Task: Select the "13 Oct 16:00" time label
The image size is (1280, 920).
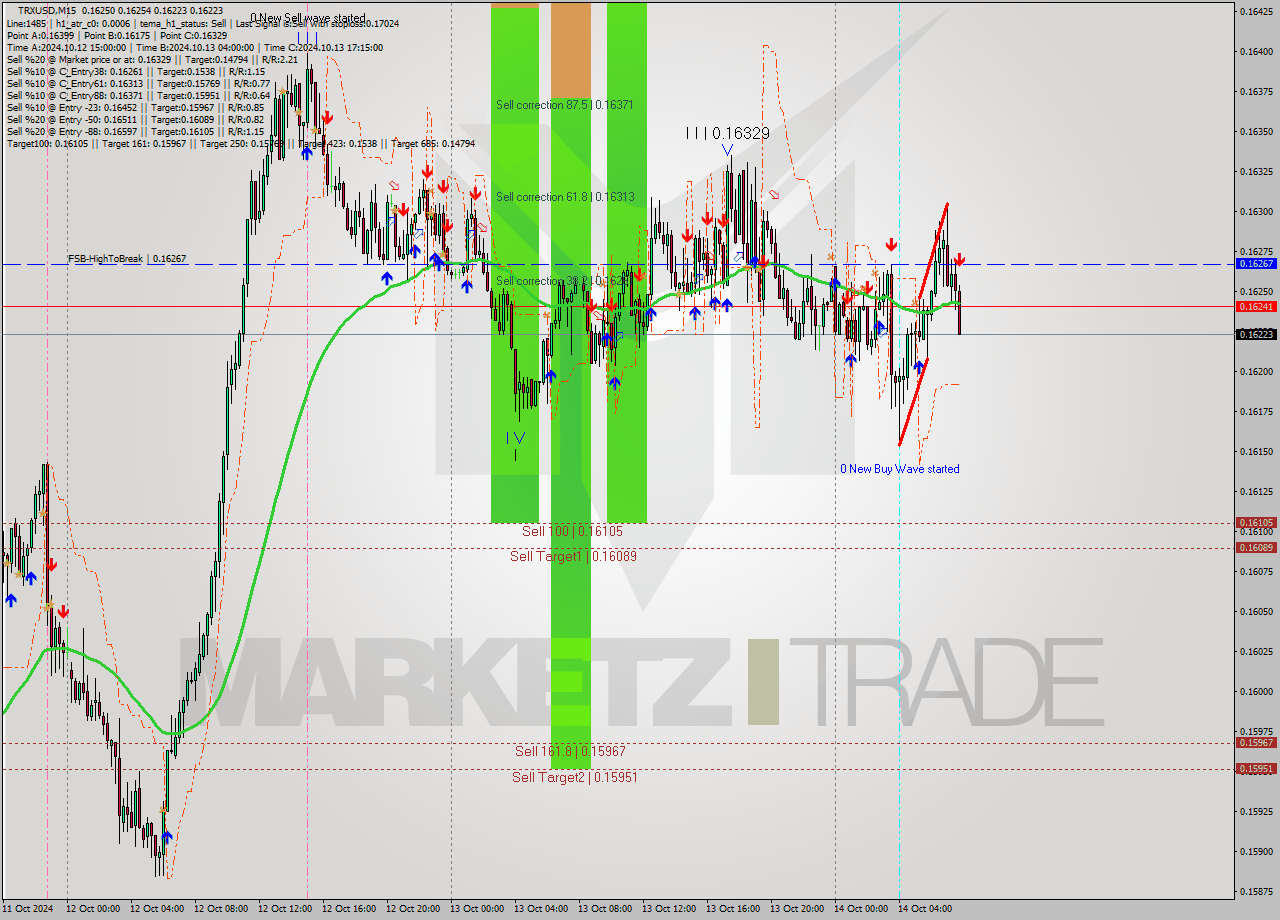Action: (733, 909)
